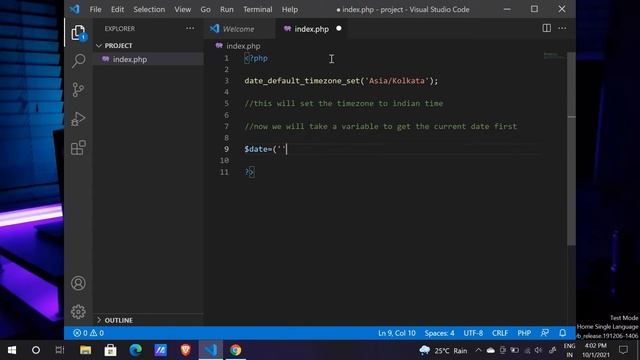Open the Accounts icon in activity bar
The height and width of the screenshot is (360, 640).
(x=78, y=283)
